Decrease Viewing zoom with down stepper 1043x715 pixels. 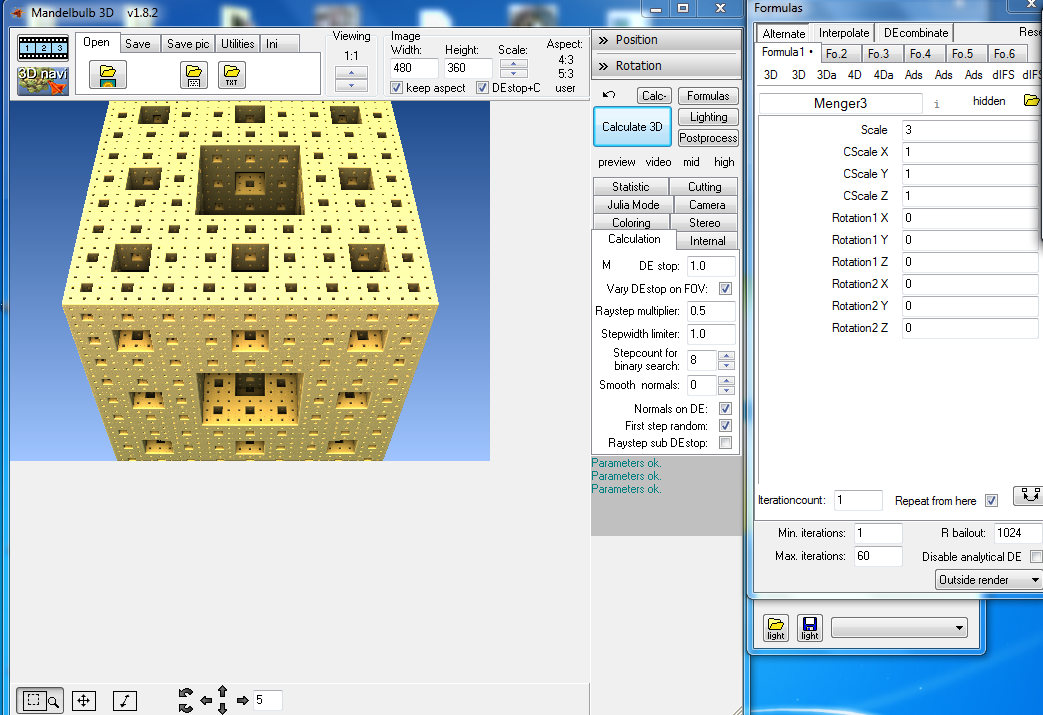point(351,85)
